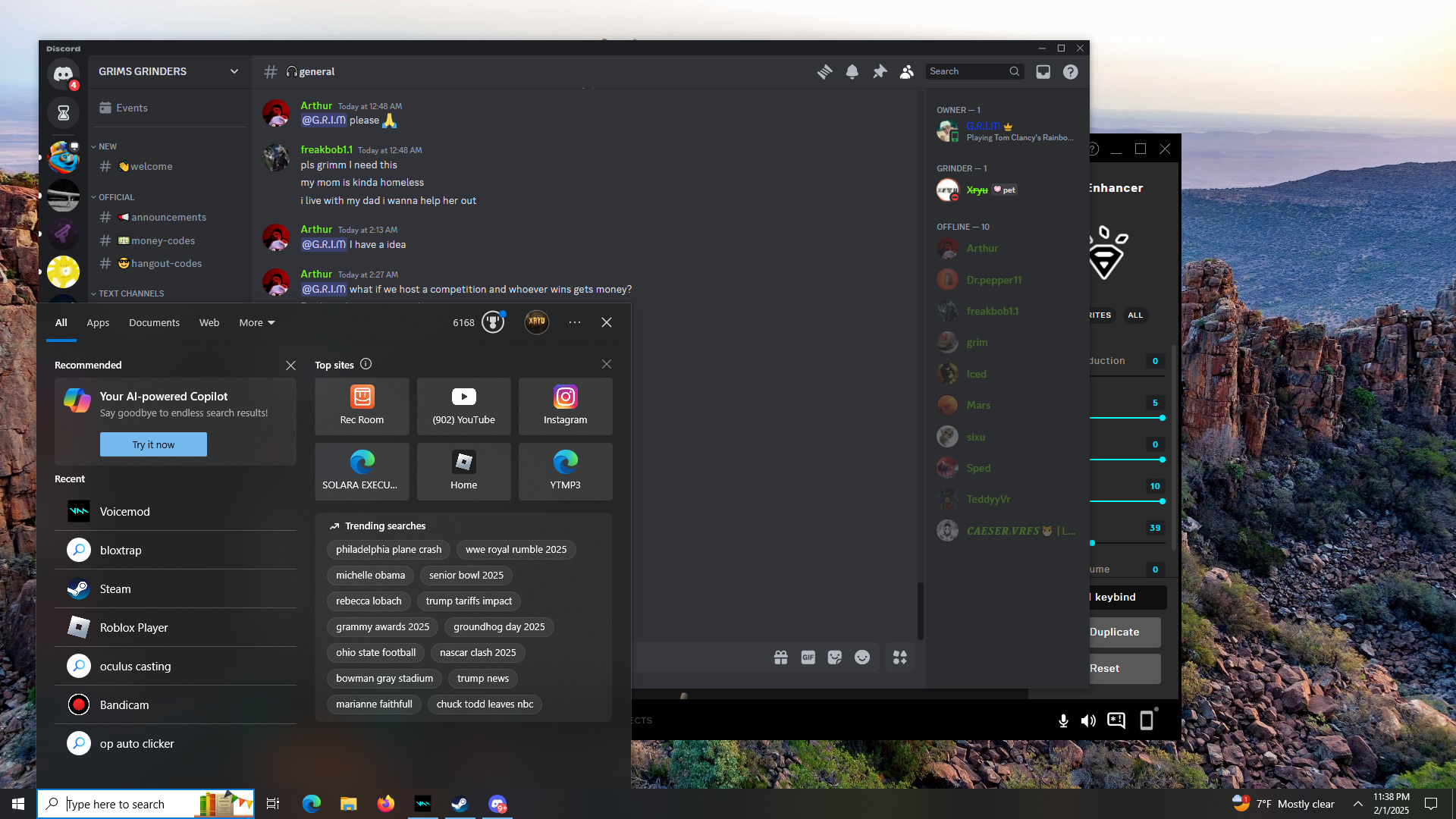Open the More dropdown in search panel

click(x=256, y=322)
